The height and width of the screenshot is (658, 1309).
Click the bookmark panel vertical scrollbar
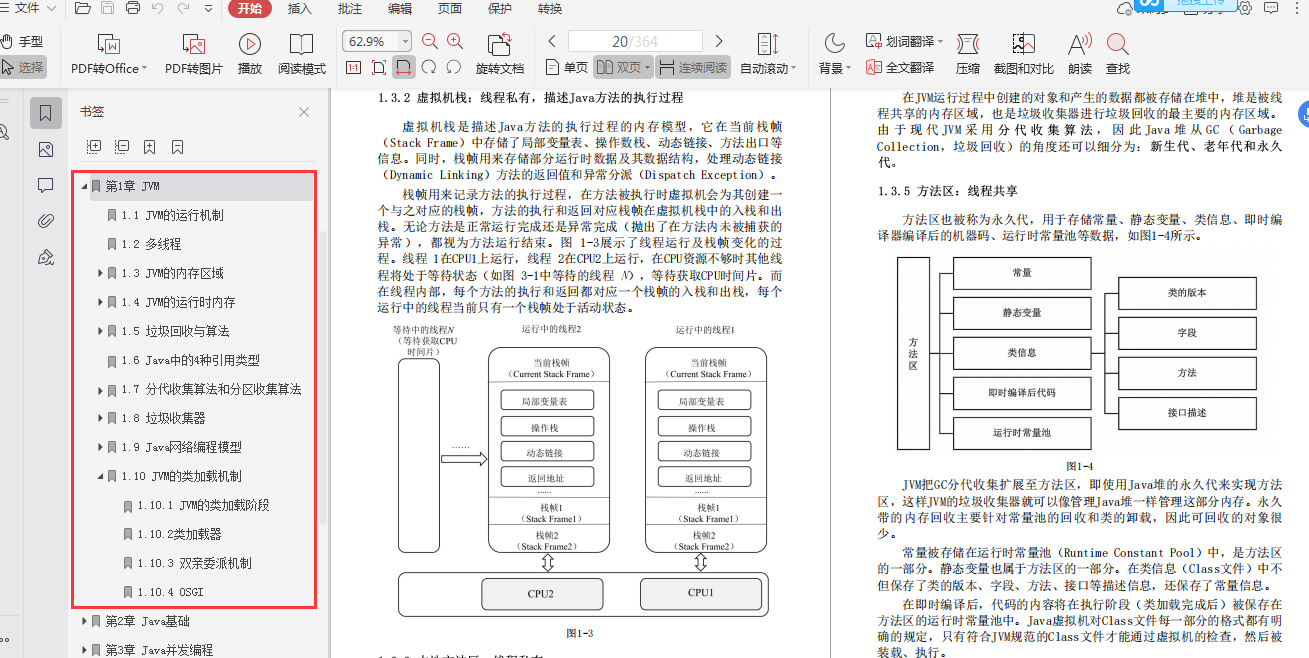point(322,380)
